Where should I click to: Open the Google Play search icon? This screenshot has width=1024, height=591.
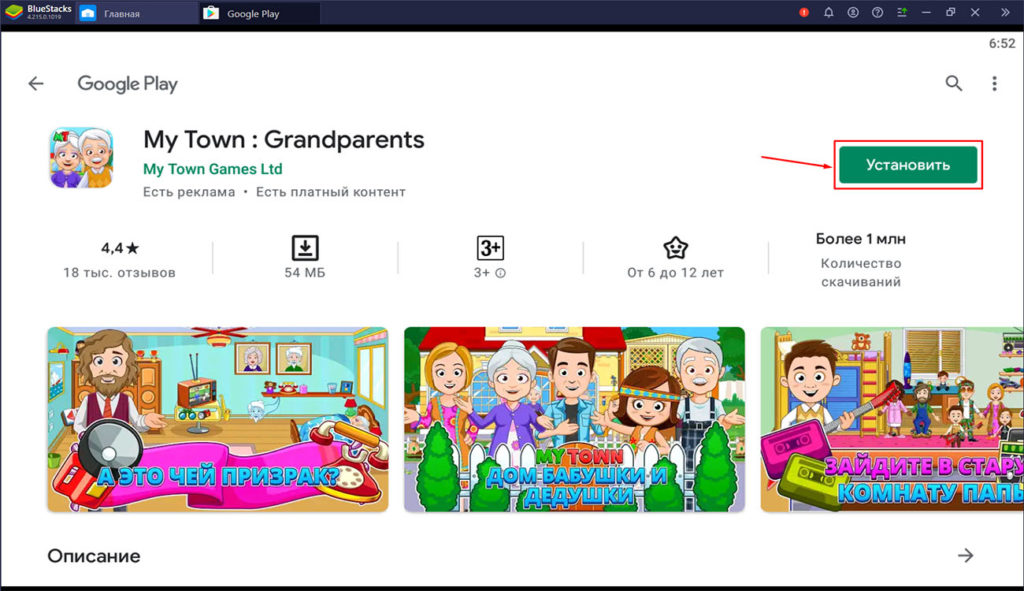click(x=953, y=83)
